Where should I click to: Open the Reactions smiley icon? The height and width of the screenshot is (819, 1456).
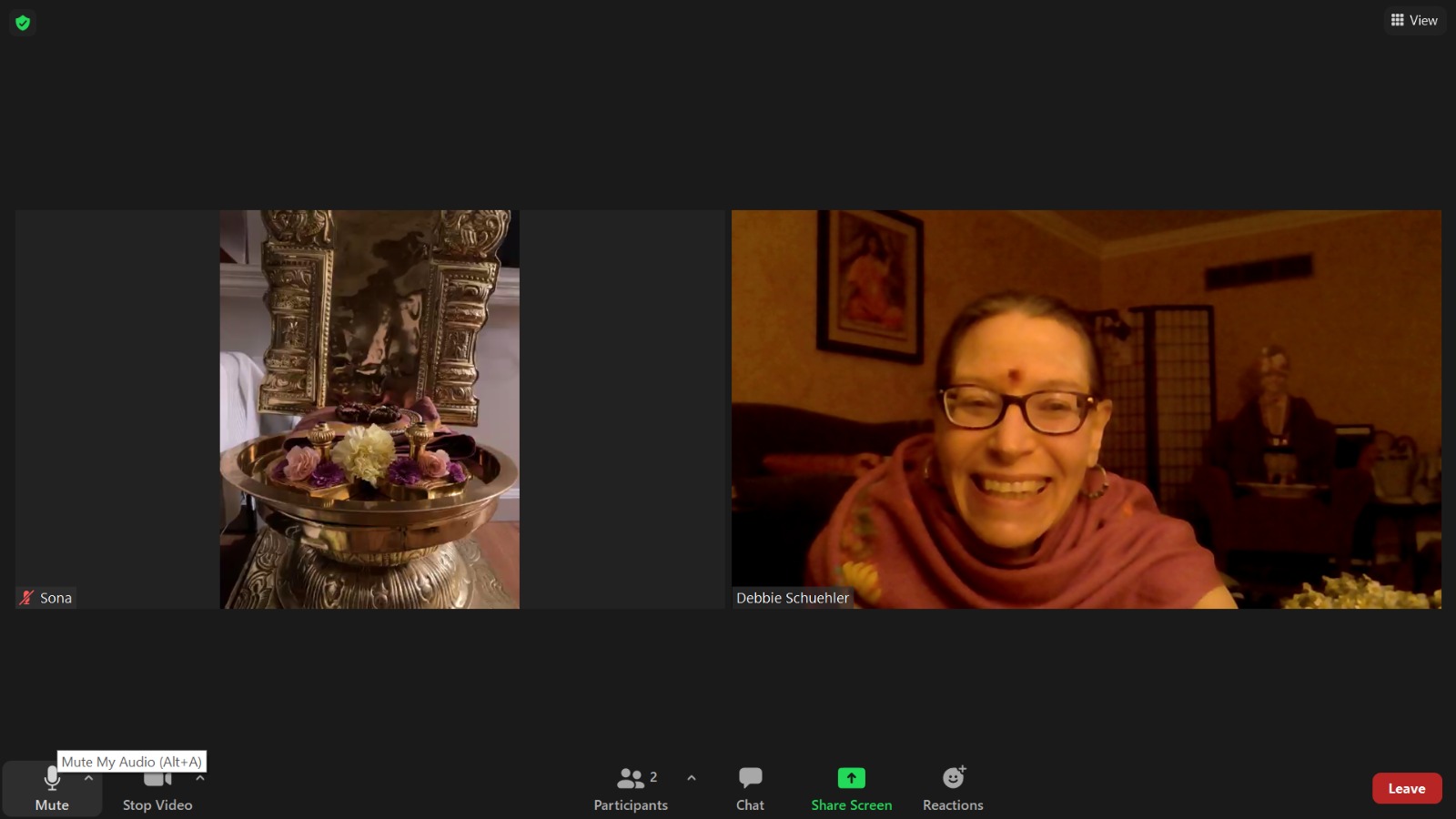[x=953, y=778]
